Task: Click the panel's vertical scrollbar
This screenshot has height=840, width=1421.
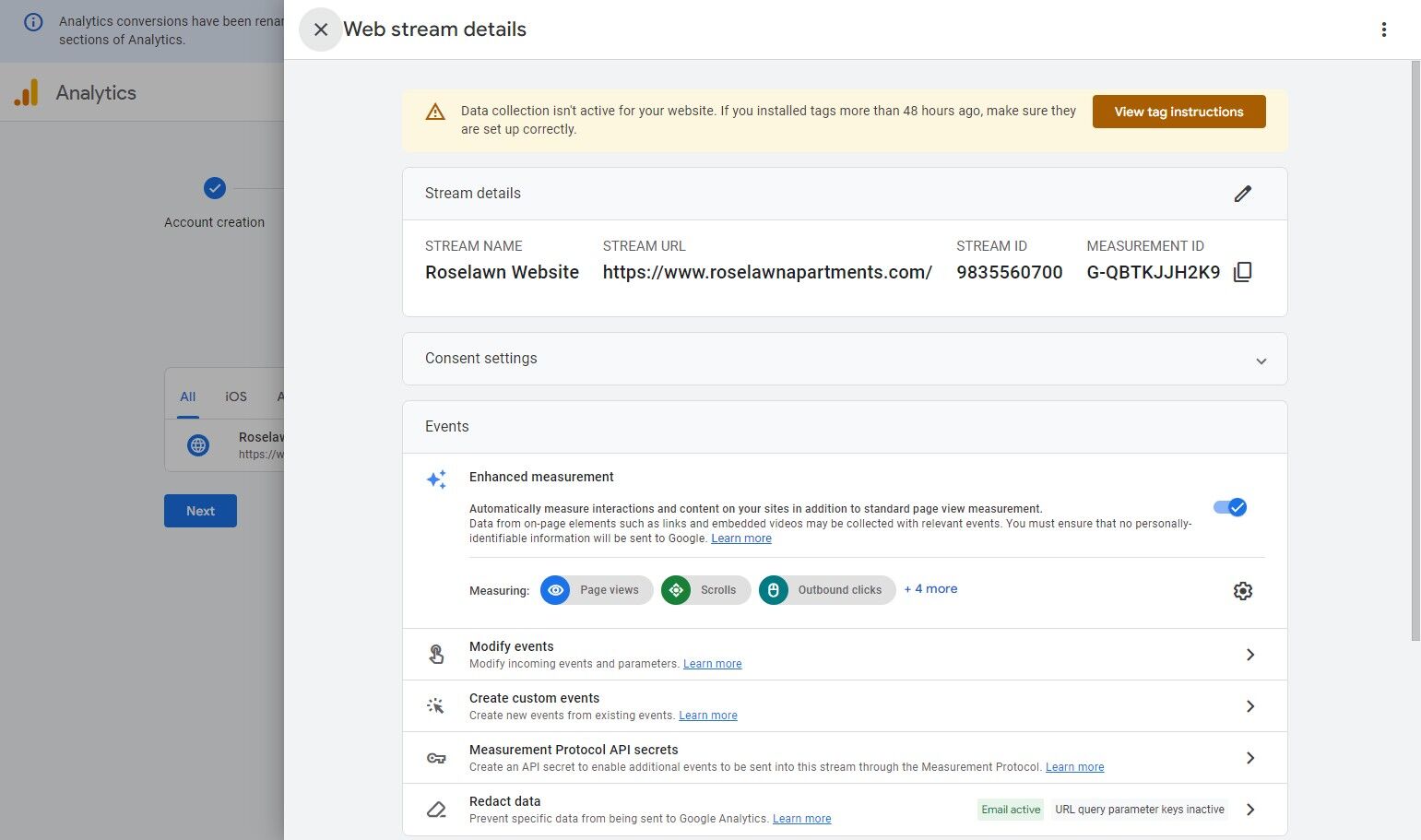Action: click(1415, 350)
